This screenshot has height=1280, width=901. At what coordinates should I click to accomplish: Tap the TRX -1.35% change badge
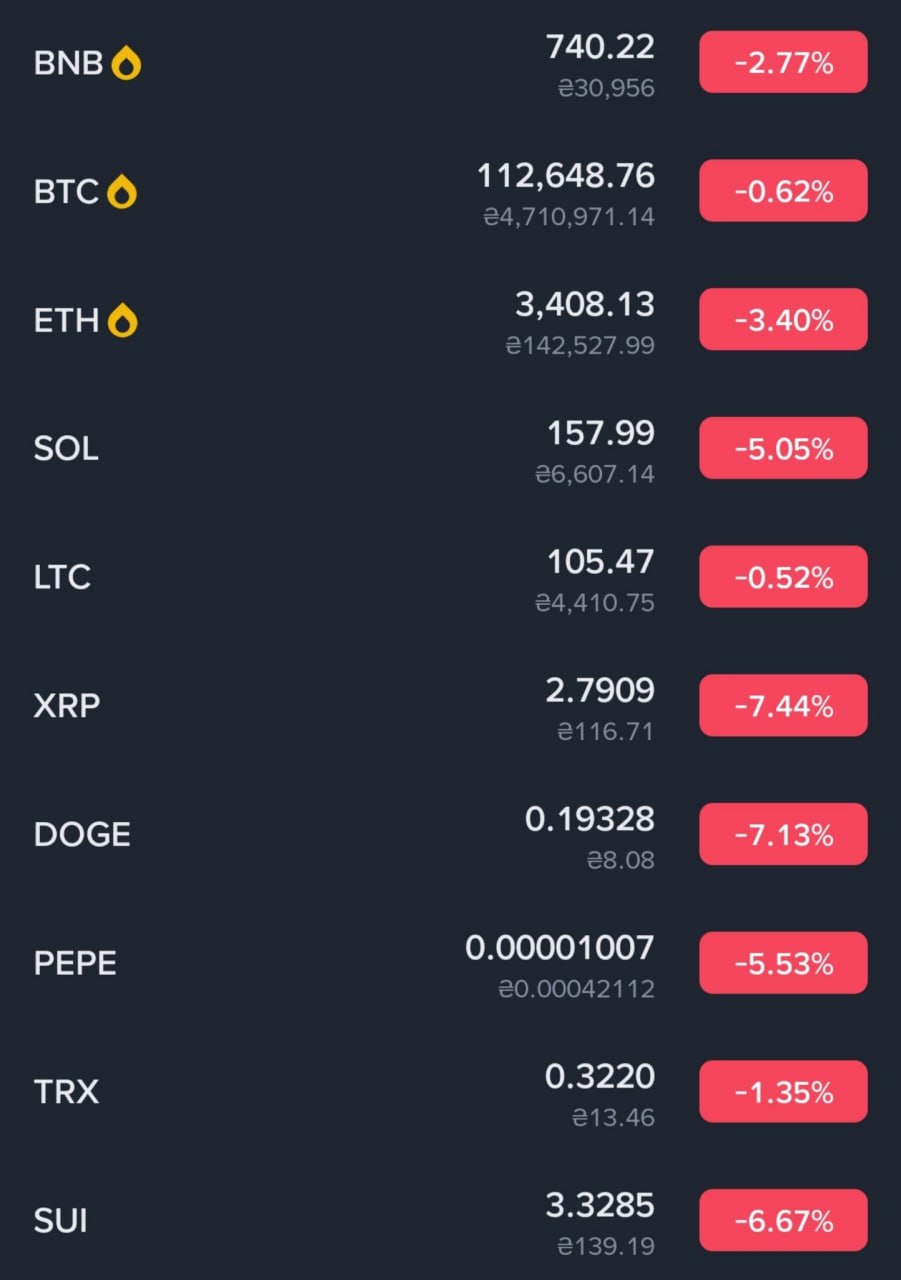783,1092
